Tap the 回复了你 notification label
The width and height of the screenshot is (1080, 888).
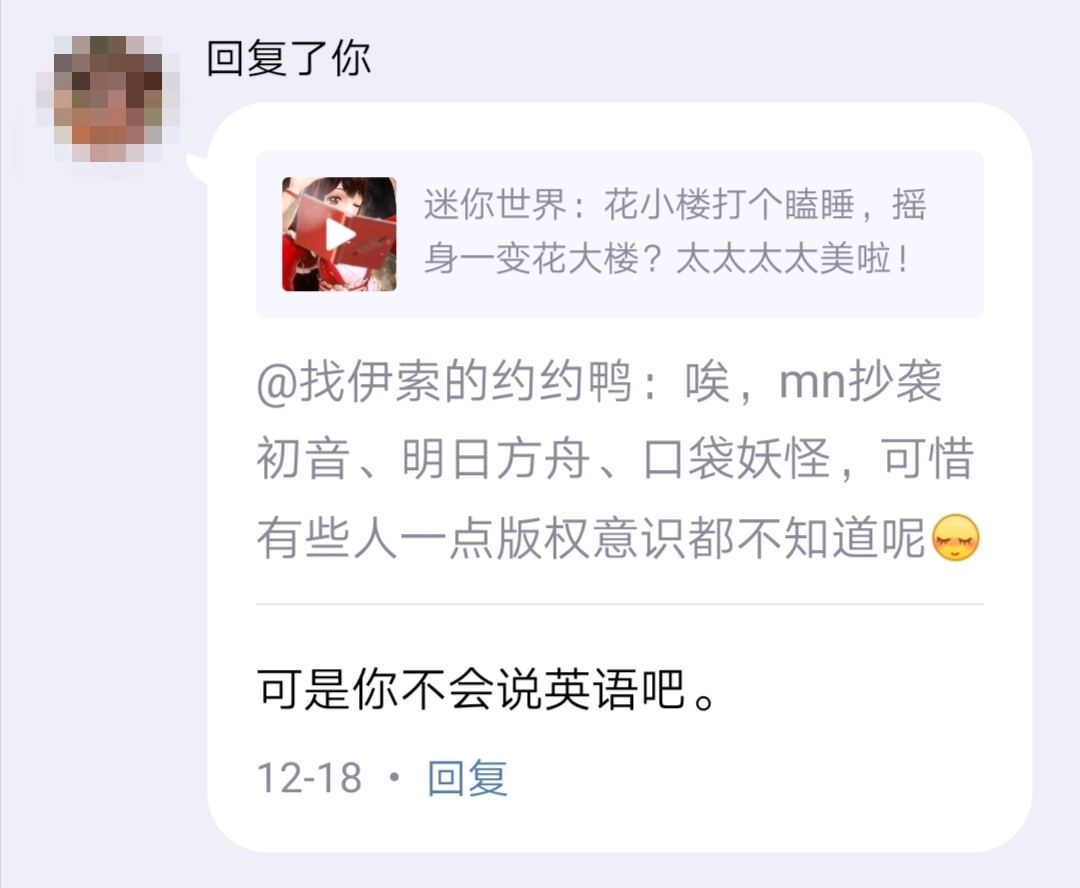(289, 58)
